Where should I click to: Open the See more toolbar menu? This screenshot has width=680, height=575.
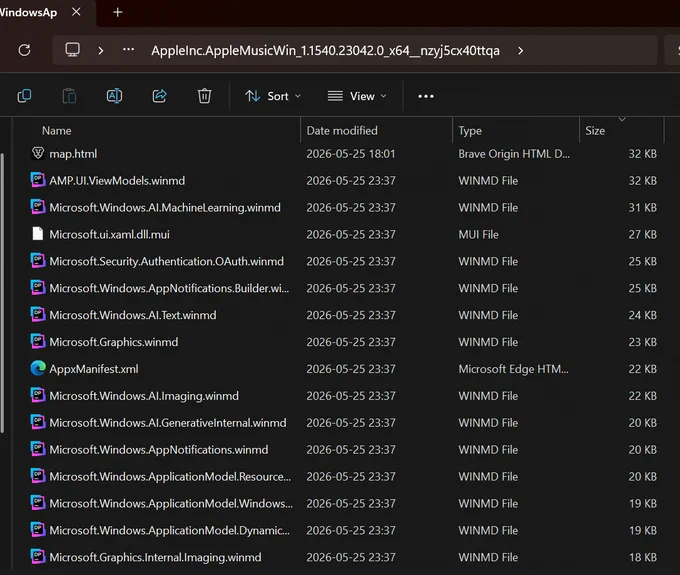(426, 96)
